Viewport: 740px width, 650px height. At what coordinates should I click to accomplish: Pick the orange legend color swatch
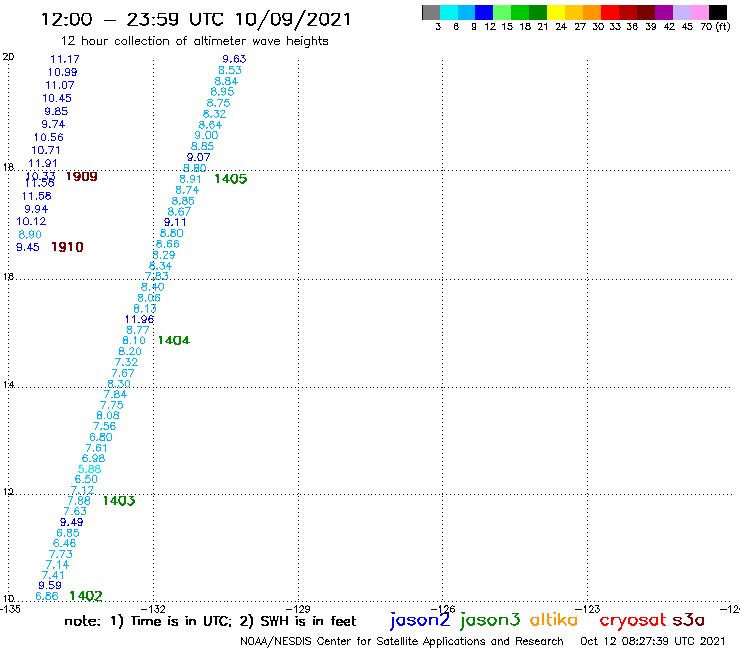[x=592, y=12]
